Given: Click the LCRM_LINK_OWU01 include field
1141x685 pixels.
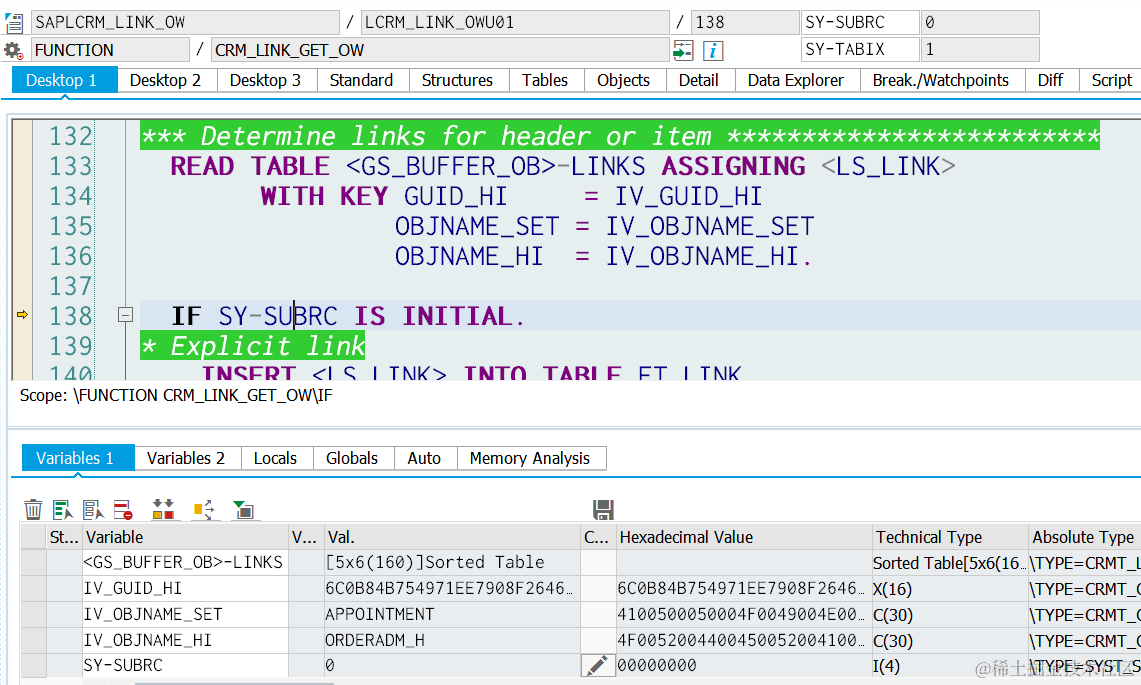Looking at the screenshot, I should [x=514, y=23].
